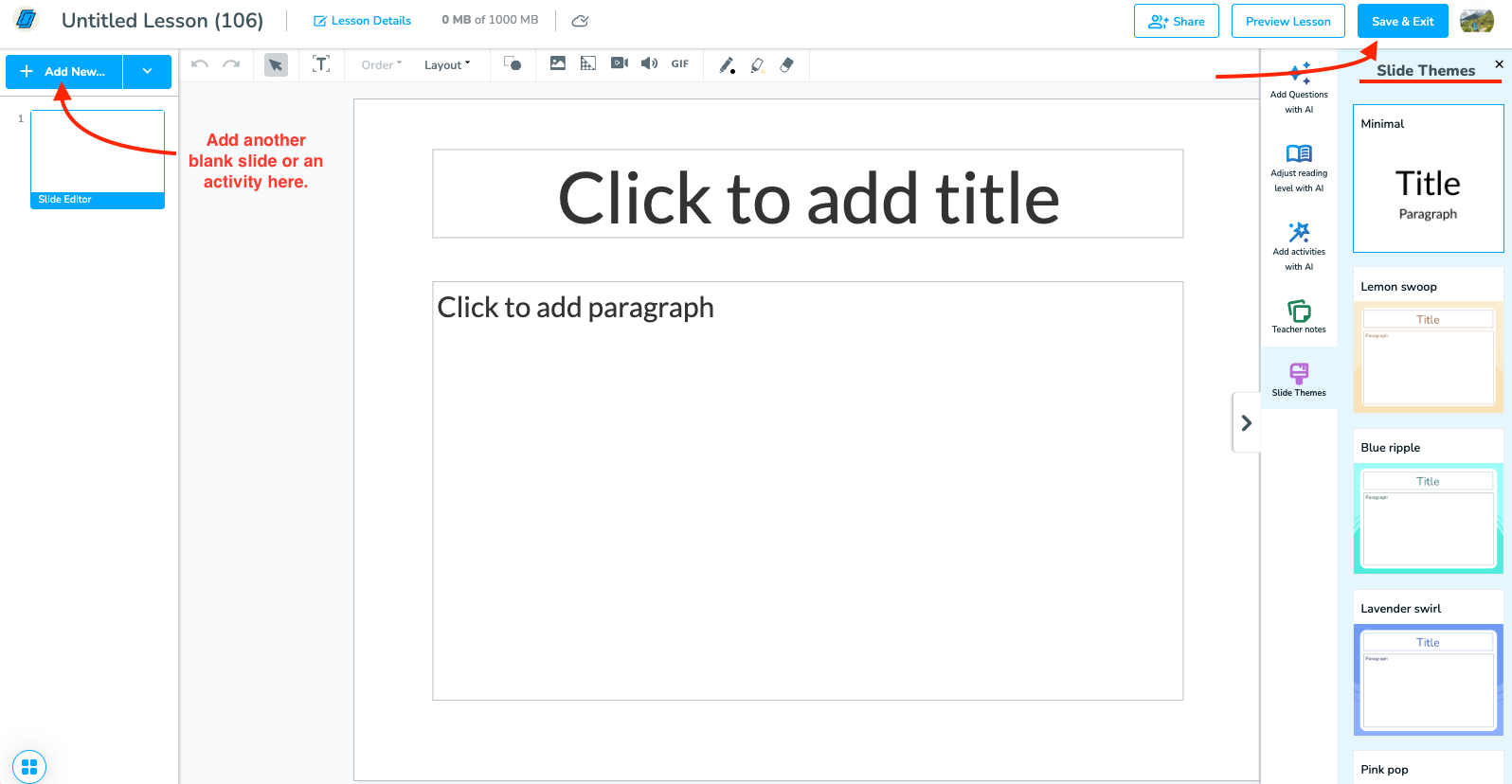The height and width of the screenshot is (784, 1512).
Task: Select the Minimal theme
Action: (1428, 179)
